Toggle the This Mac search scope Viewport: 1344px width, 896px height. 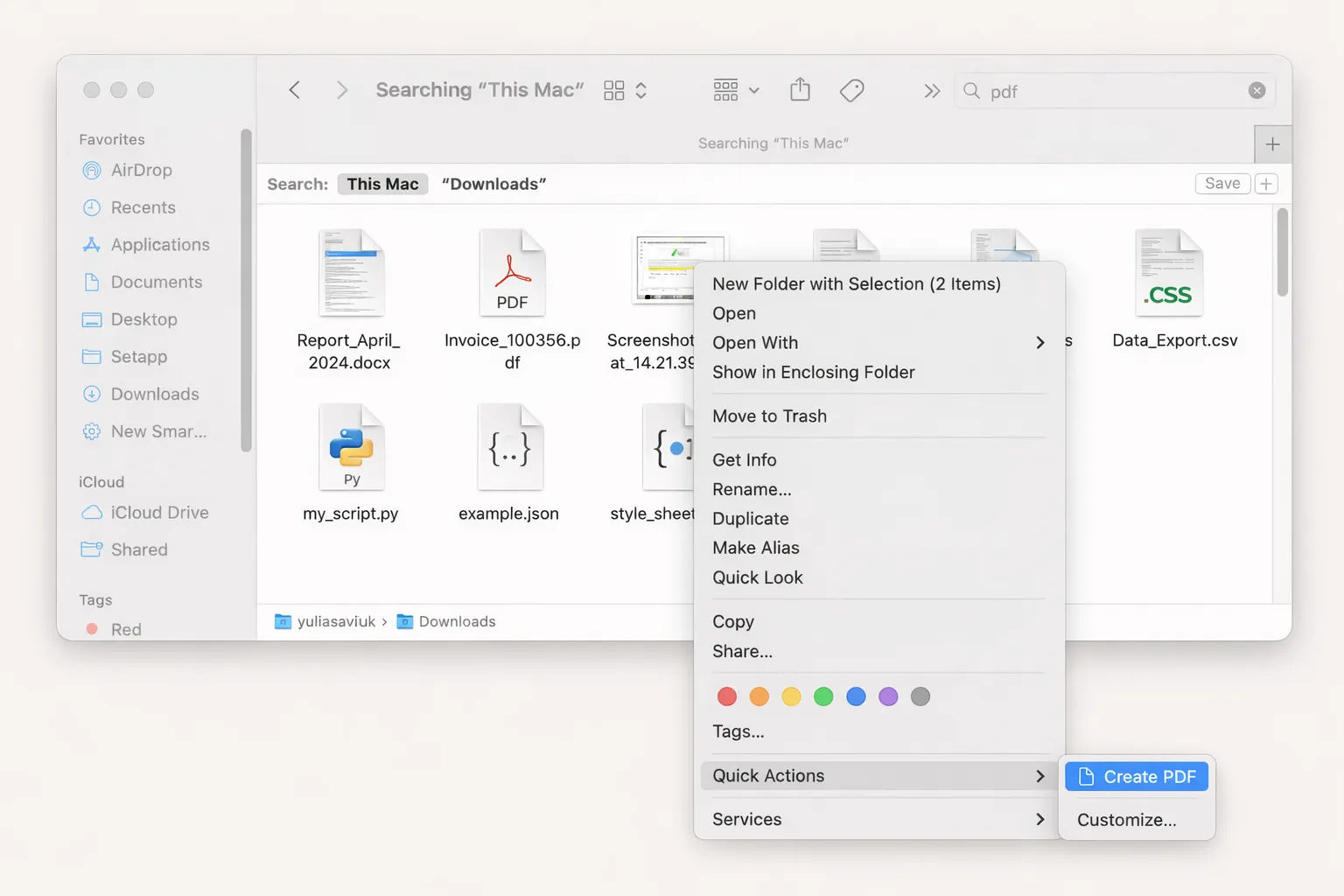(x=382, y=184)
